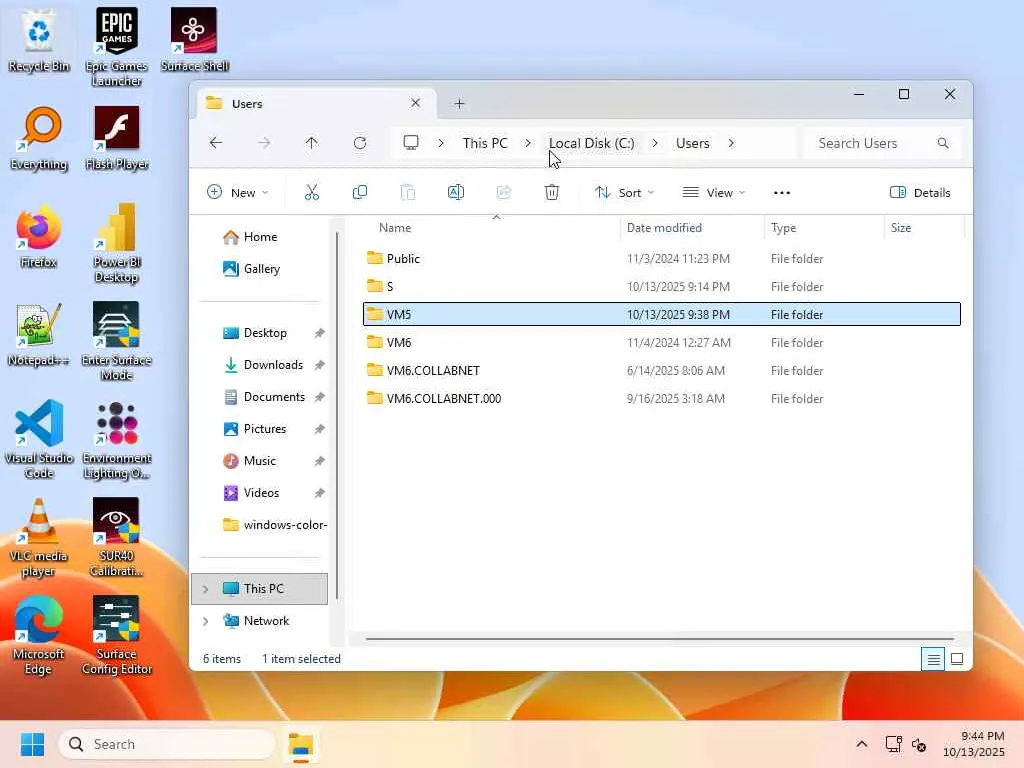Open Visual Studio Code shortcut

pos(39,439)
